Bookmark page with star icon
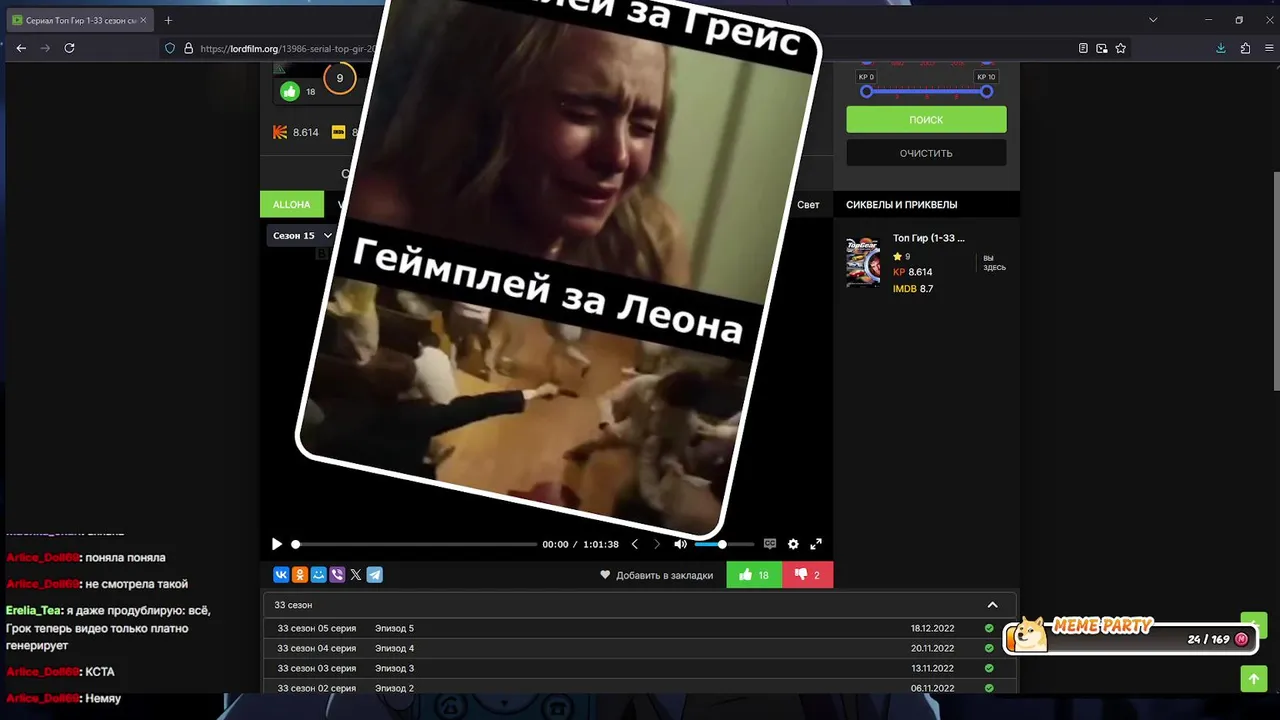This screenshot has height=720, width=1280. [1121, 48]
